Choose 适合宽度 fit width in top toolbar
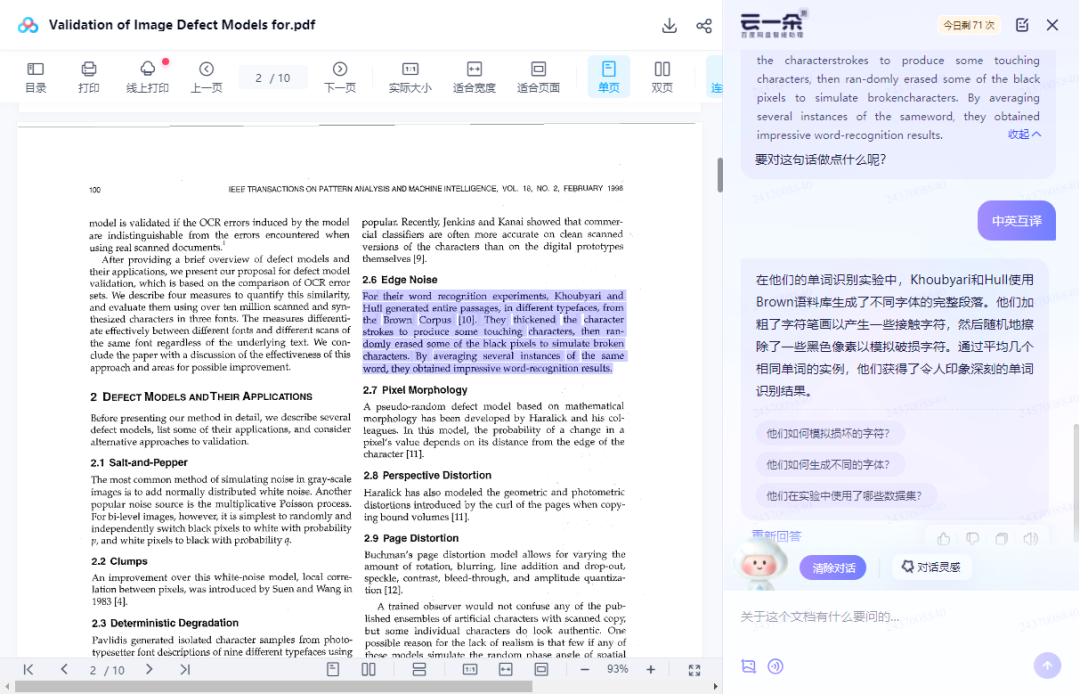This screenshot has width=1080, height=694. [x=475, y=76]
